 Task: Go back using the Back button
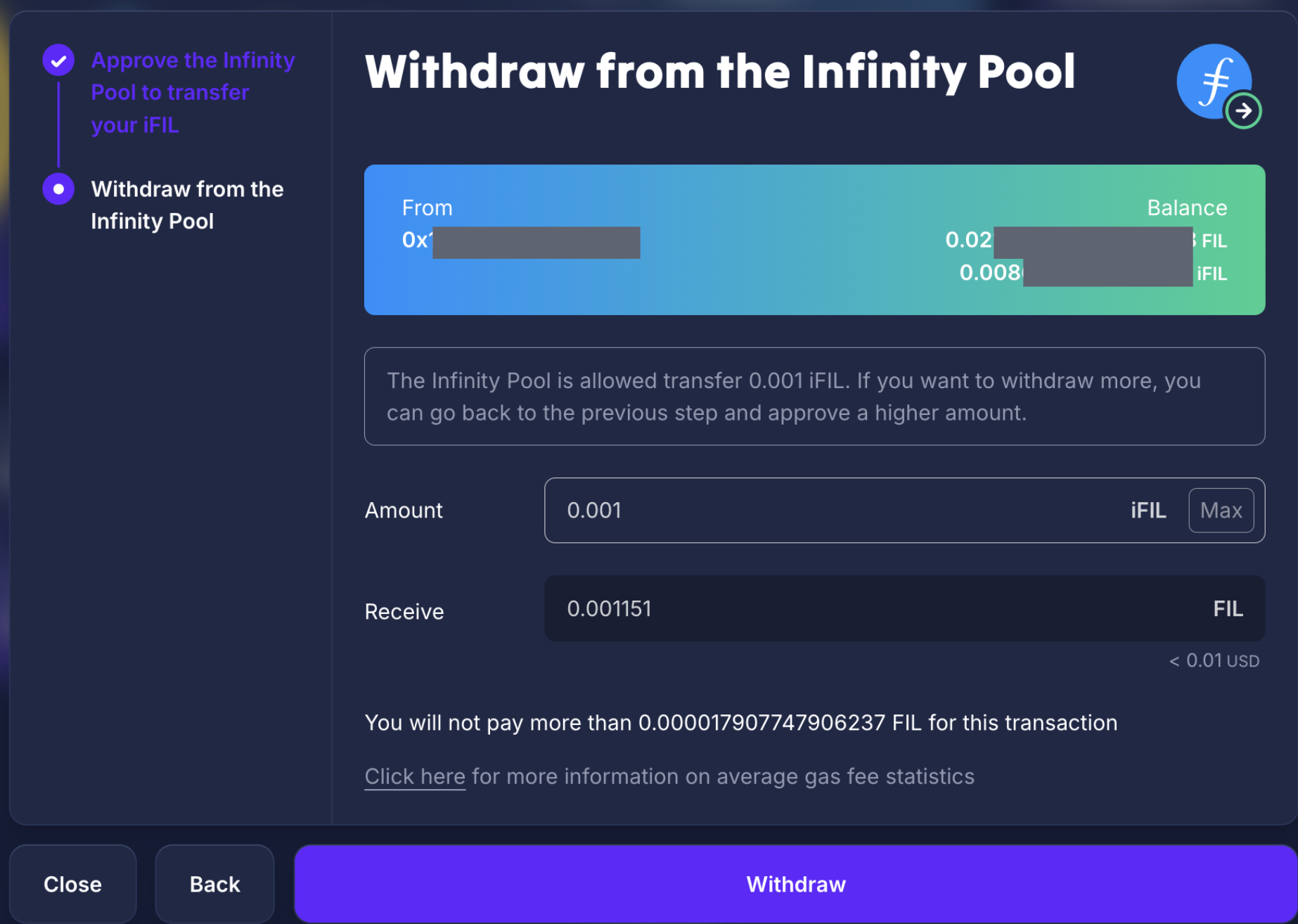[x=214, y=884]
